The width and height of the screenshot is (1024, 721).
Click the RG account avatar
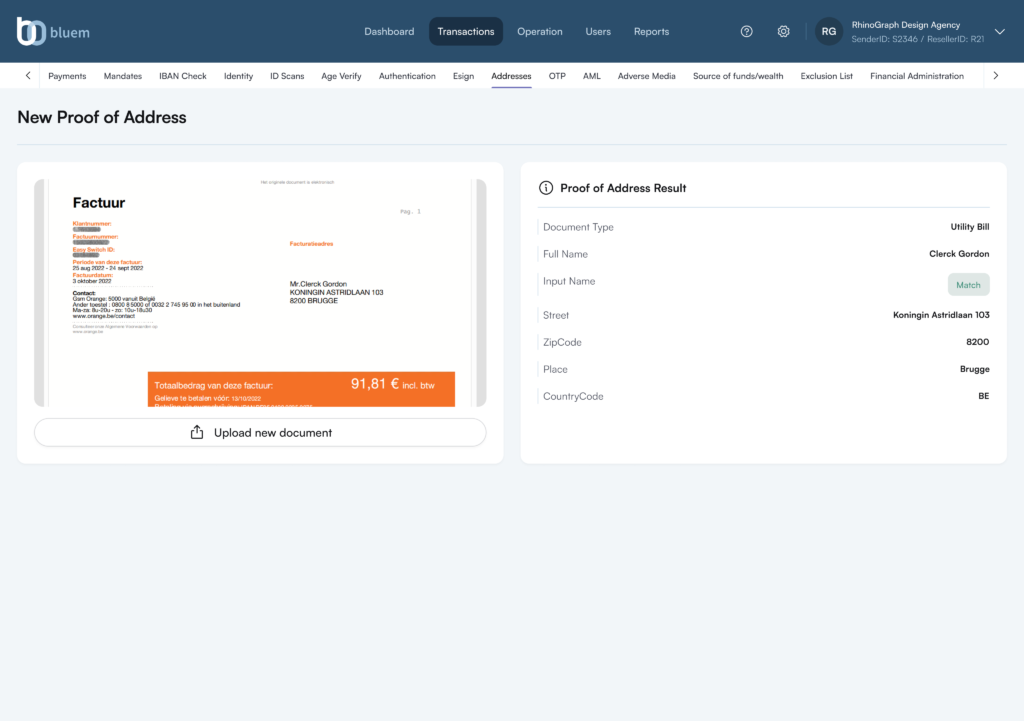click(x=829, y=31)
